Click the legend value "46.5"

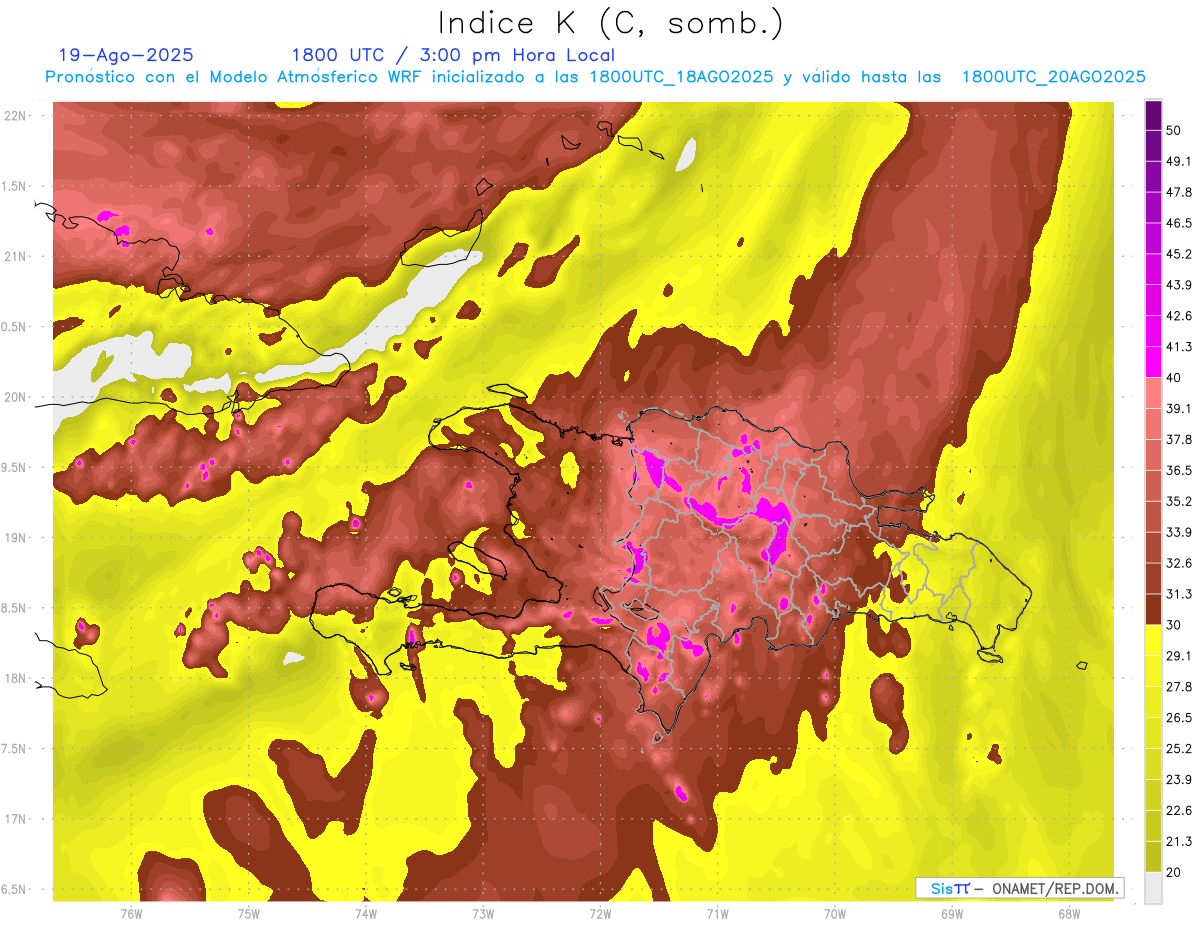[1178, 223]
